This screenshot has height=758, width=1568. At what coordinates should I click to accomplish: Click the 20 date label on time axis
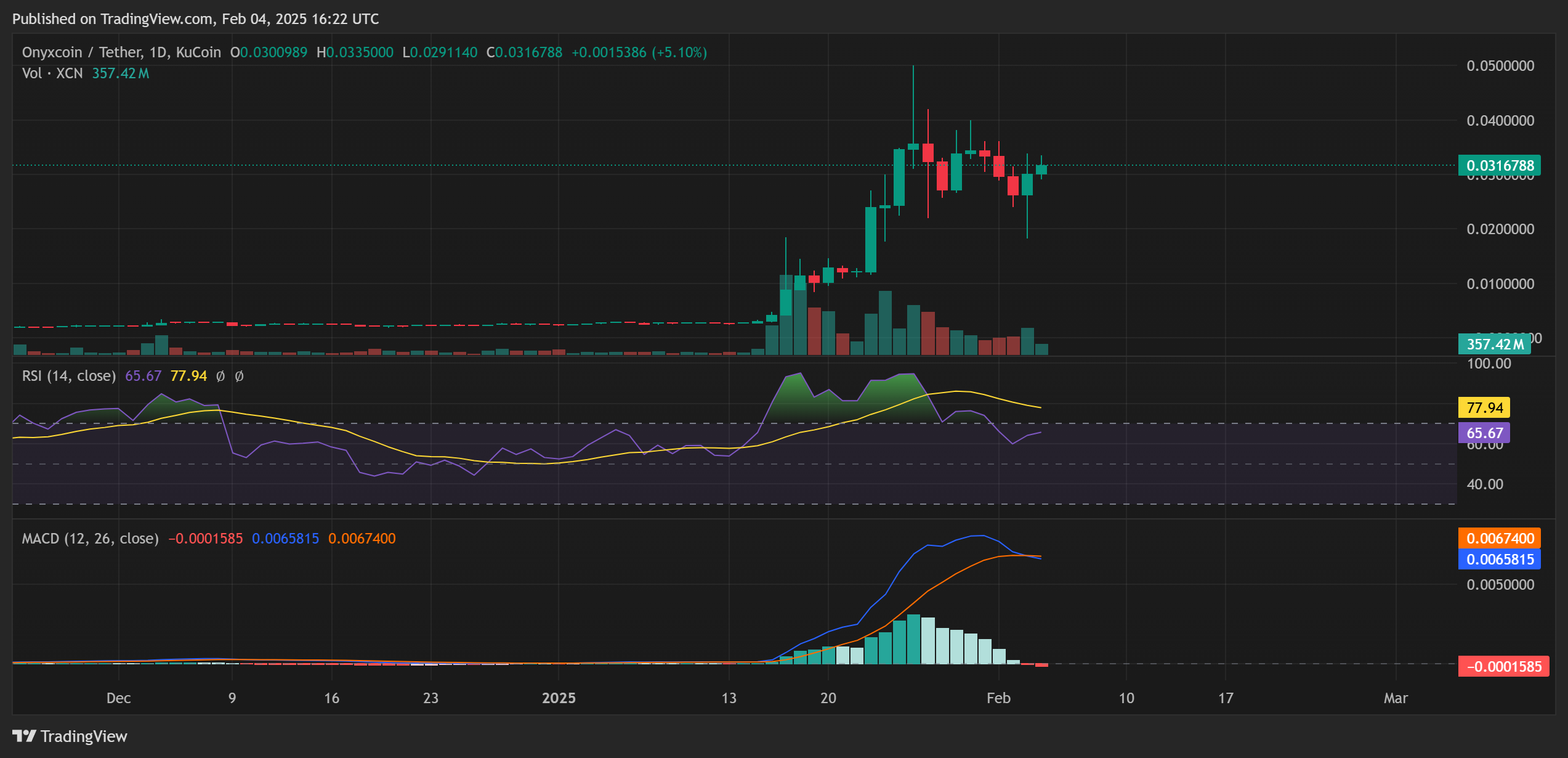pyautogui.click(x=828, y=698)
